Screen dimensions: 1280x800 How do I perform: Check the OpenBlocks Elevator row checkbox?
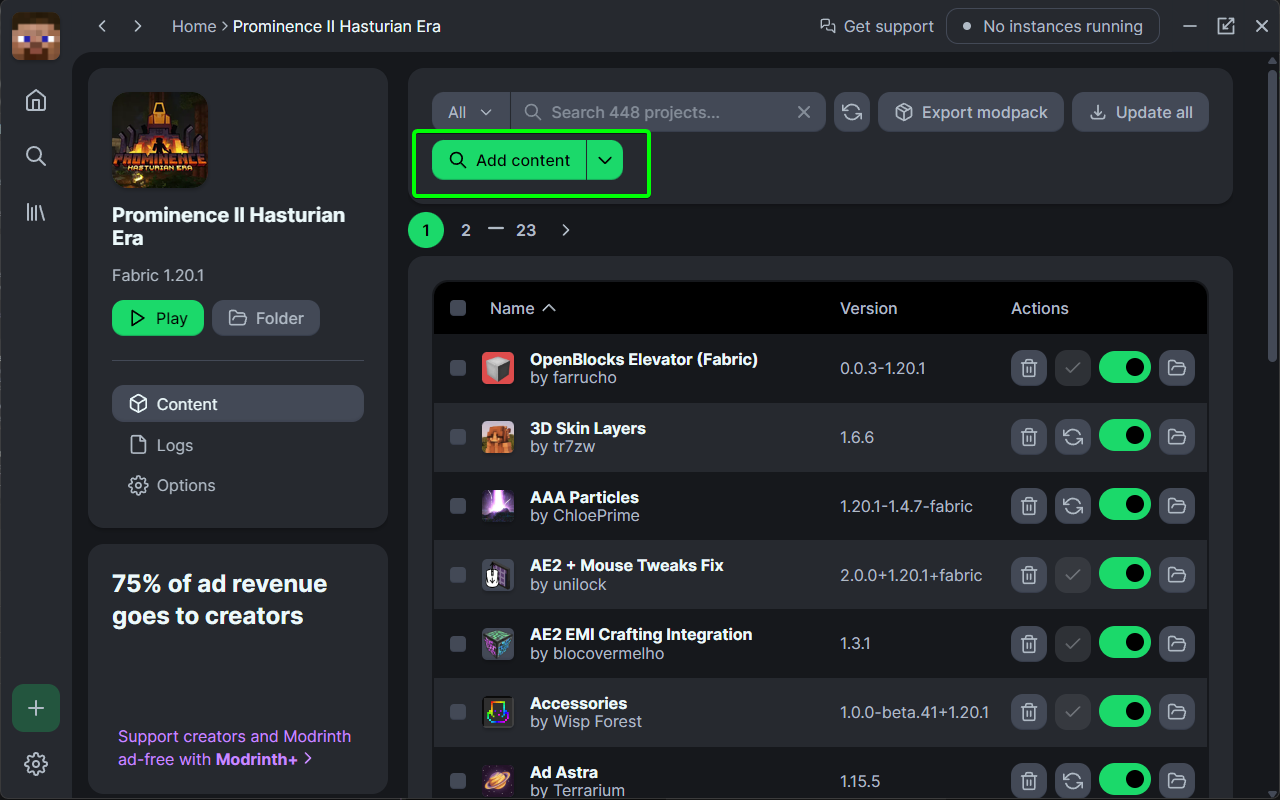[458, 368]
